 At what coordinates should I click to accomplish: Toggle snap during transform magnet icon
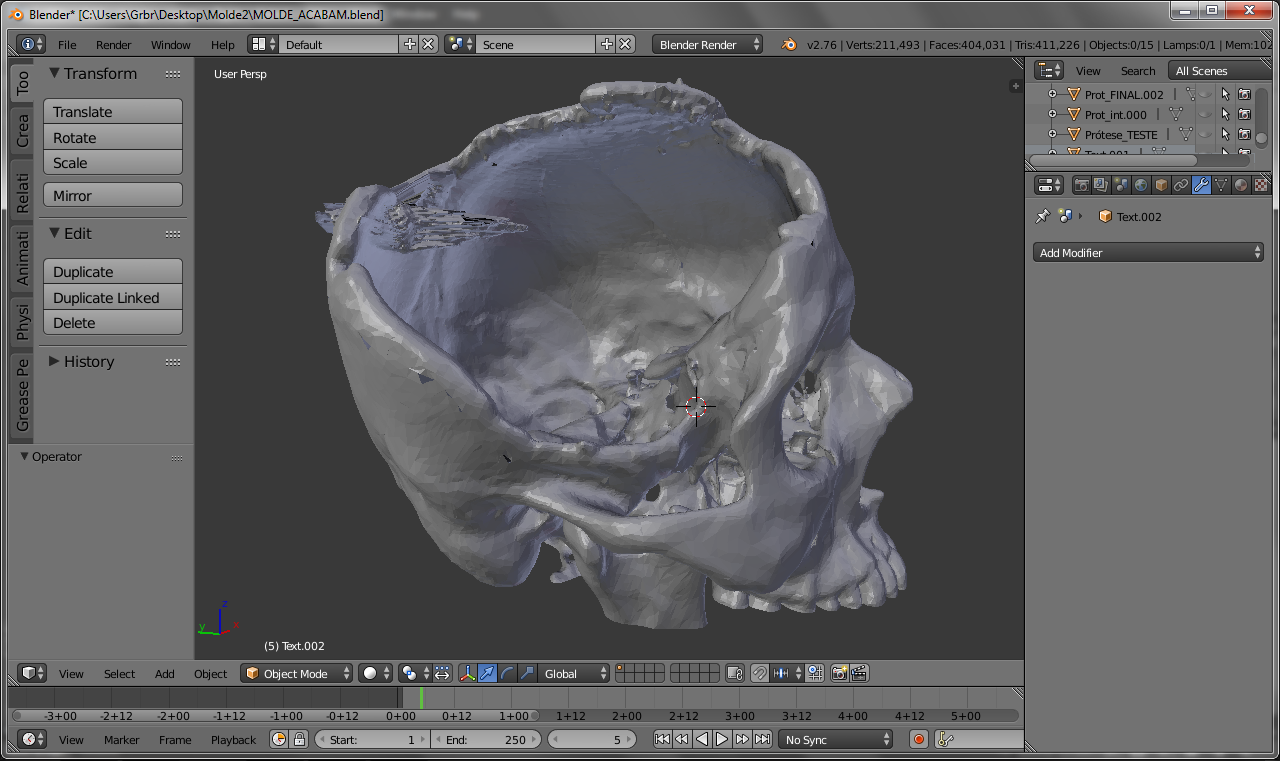(x=759, y=673)
